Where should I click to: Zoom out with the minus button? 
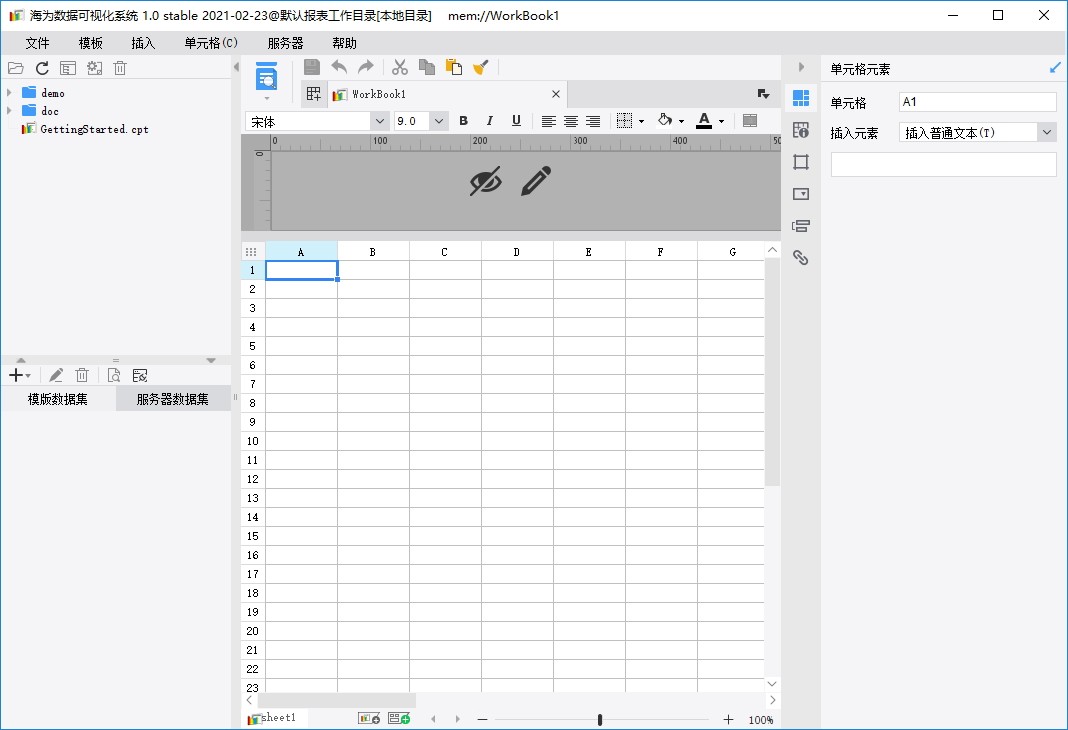pyautogui.click(x=482, y=719)
